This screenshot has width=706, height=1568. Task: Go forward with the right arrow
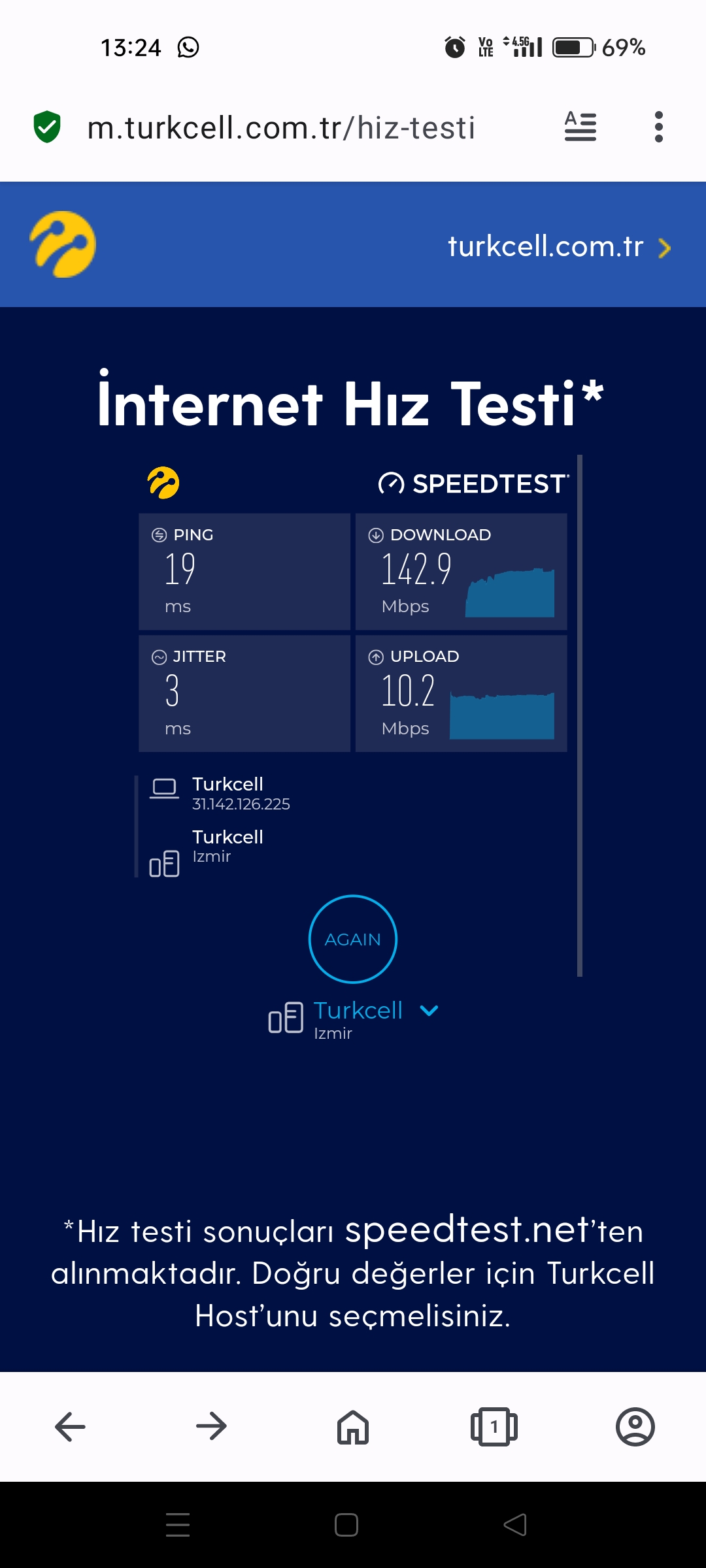[211, 1426]
